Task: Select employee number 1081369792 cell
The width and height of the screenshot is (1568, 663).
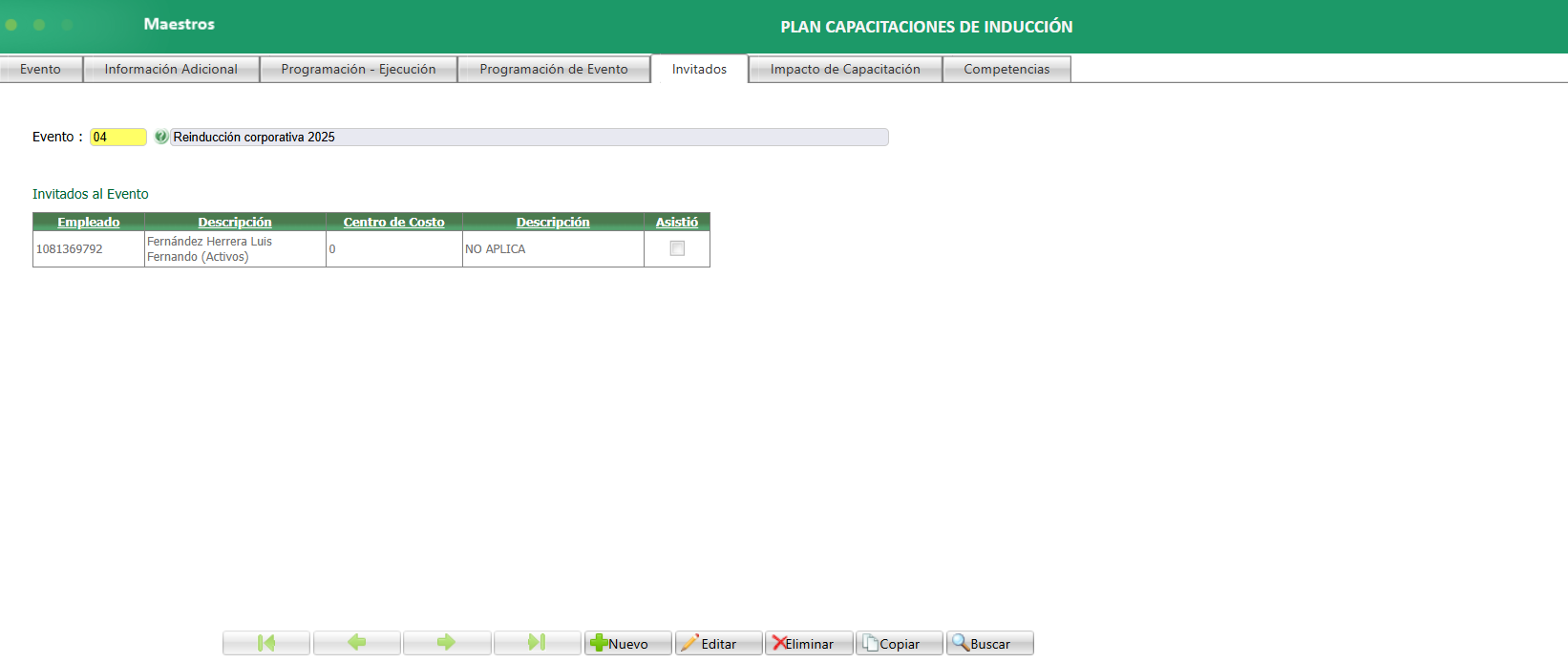Action: tap(89, 248)
